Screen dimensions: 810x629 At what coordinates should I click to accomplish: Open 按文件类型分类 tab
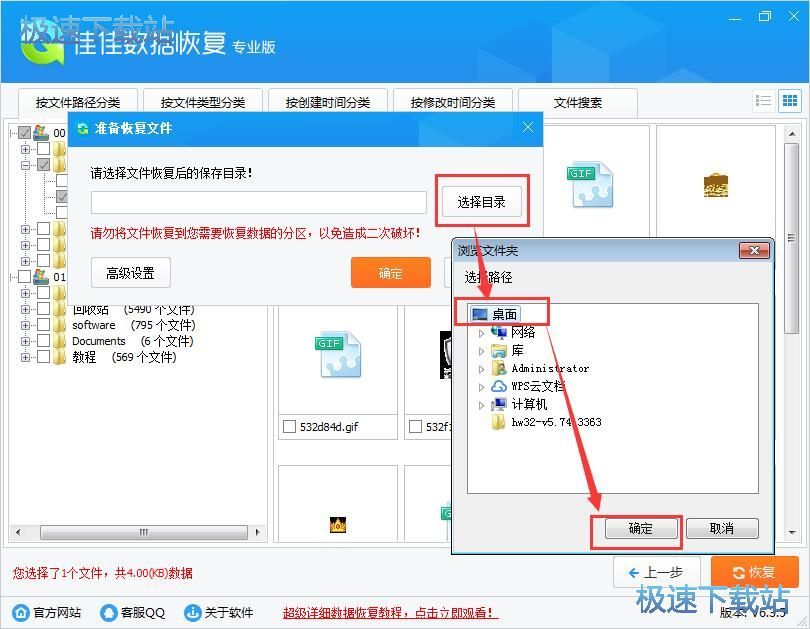pos(203,102)
